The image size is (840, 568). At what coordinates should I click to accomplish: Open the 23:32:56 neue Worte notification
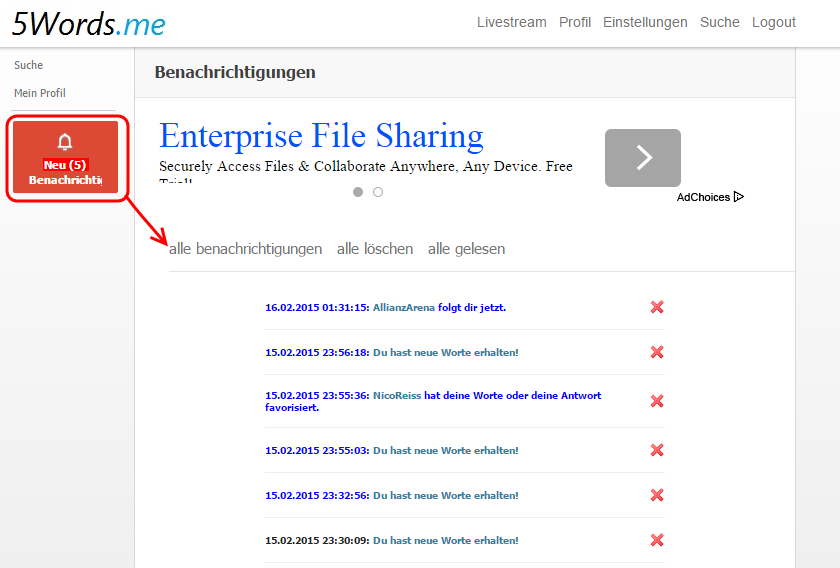click(x=446, y=496)
